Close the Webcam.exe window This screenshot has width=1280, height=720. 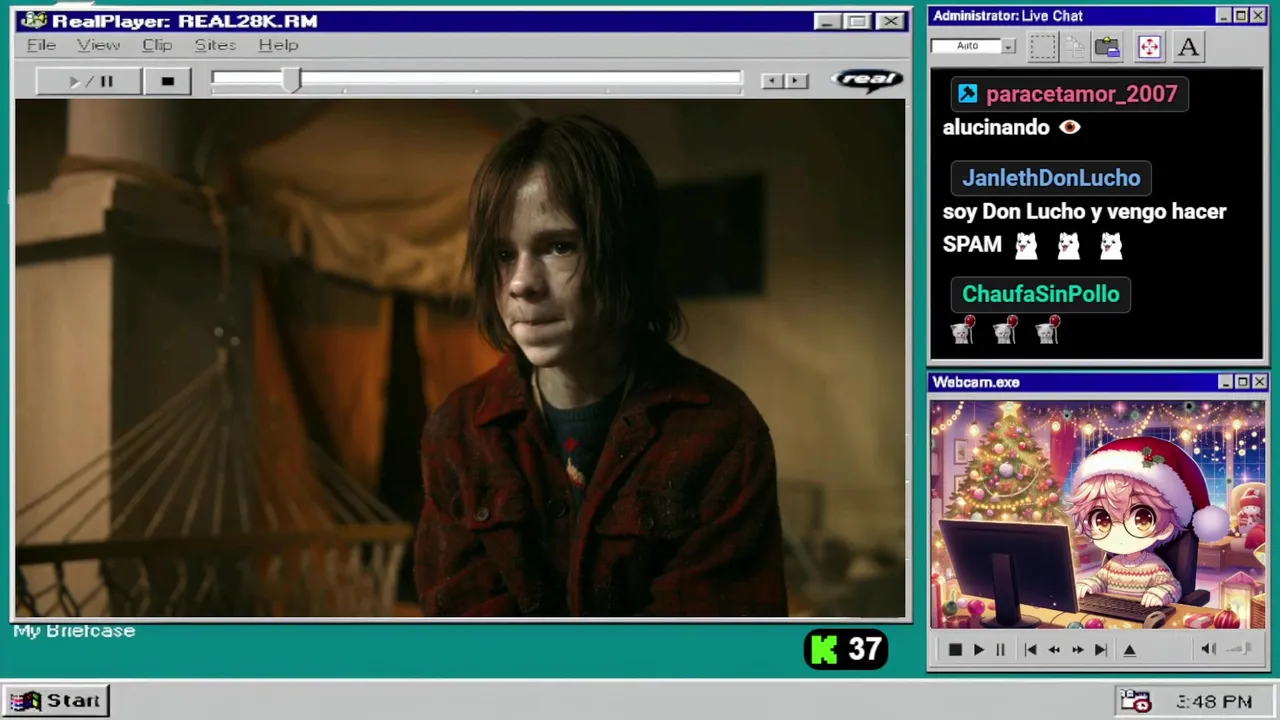point(1260,382)
